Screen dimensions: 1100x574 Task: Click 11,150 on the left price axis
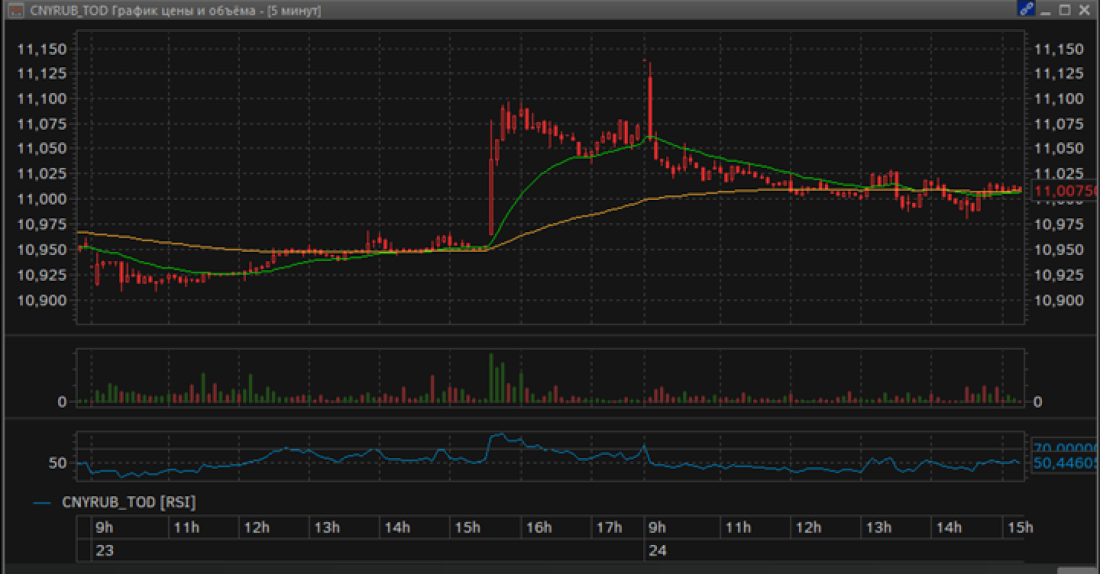pos(42,49)
